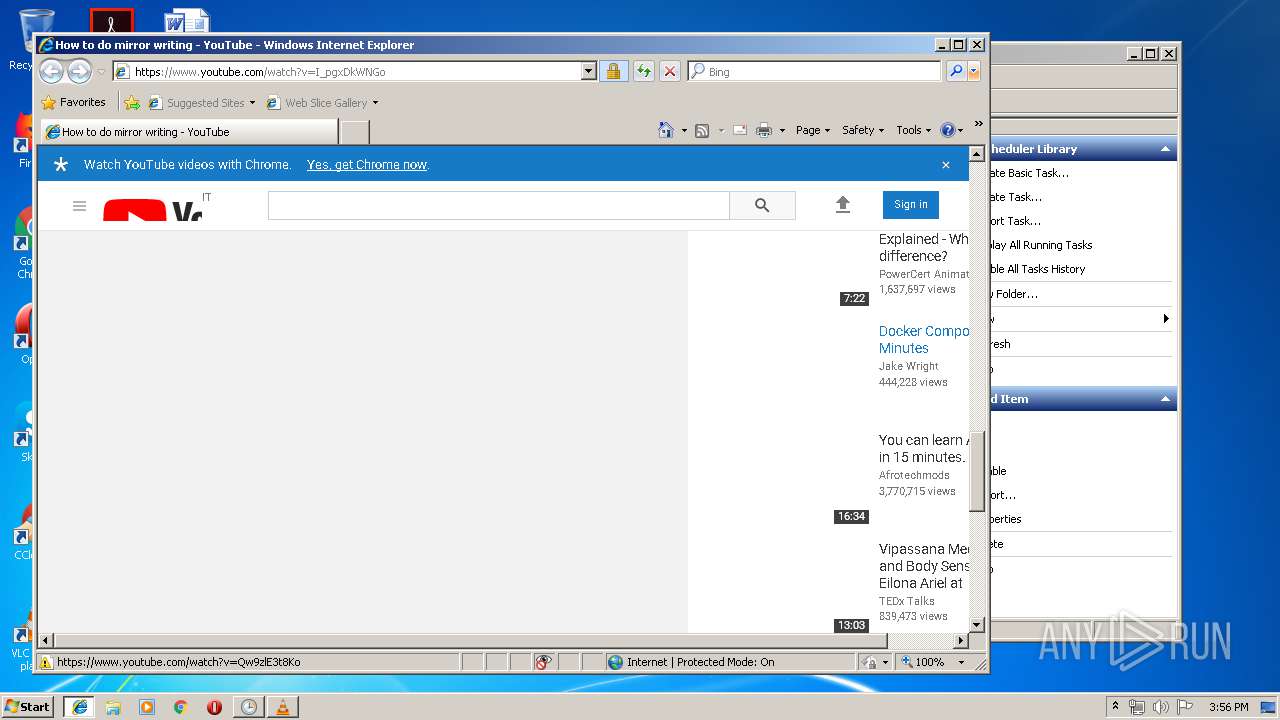This screenshot has width=1280, height=720.
Task: Click the YouTube upload arrow icon
Action: (x=843, y=204)
